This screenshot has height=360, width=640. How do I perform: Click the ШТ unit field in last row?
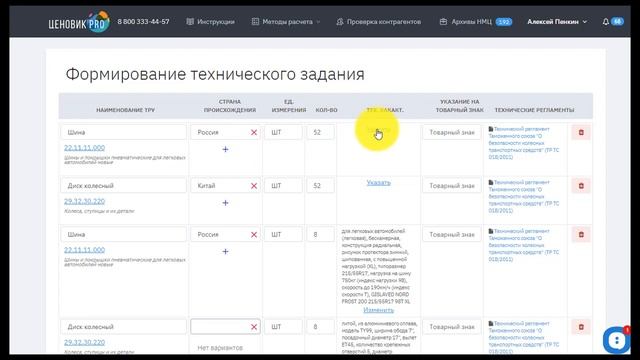(283, 327)
